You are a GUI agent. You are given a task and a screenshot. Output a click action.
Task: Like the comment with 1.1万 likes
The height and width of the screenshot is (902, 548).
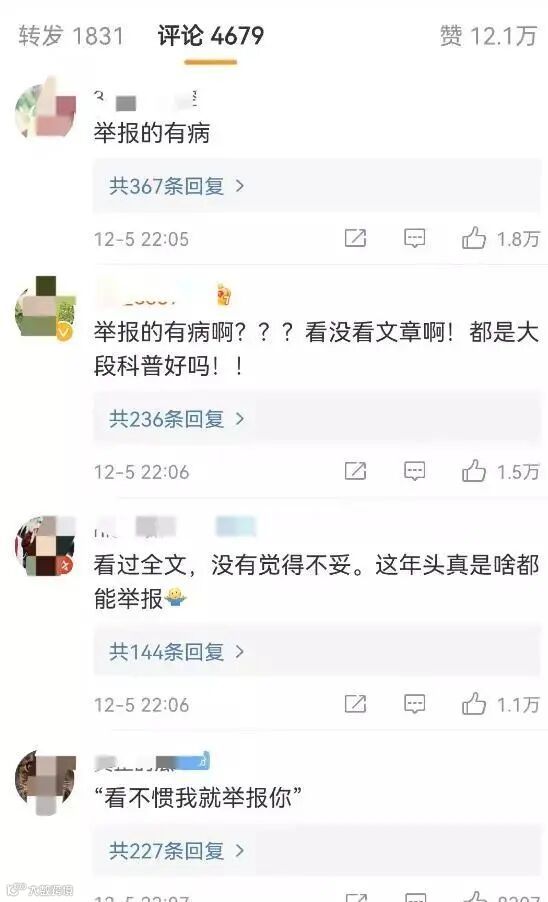pyautogui.click(x=474, y=702)
